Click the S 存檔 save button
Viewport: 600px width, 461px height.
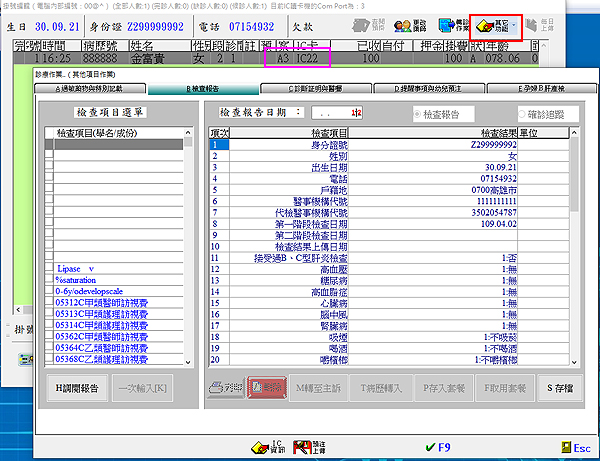562,387
